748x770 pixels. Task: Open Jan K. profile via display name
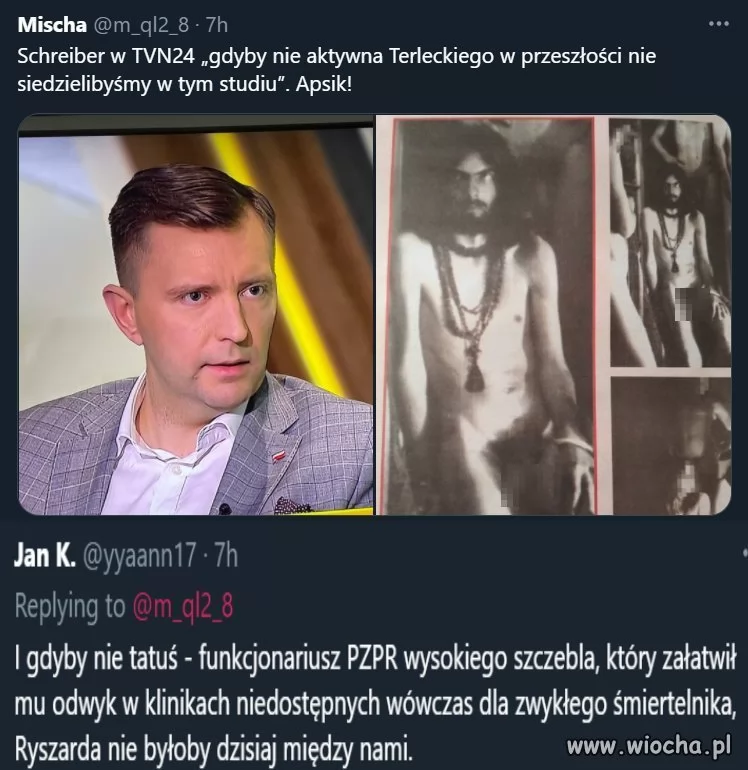click(45, 555)
